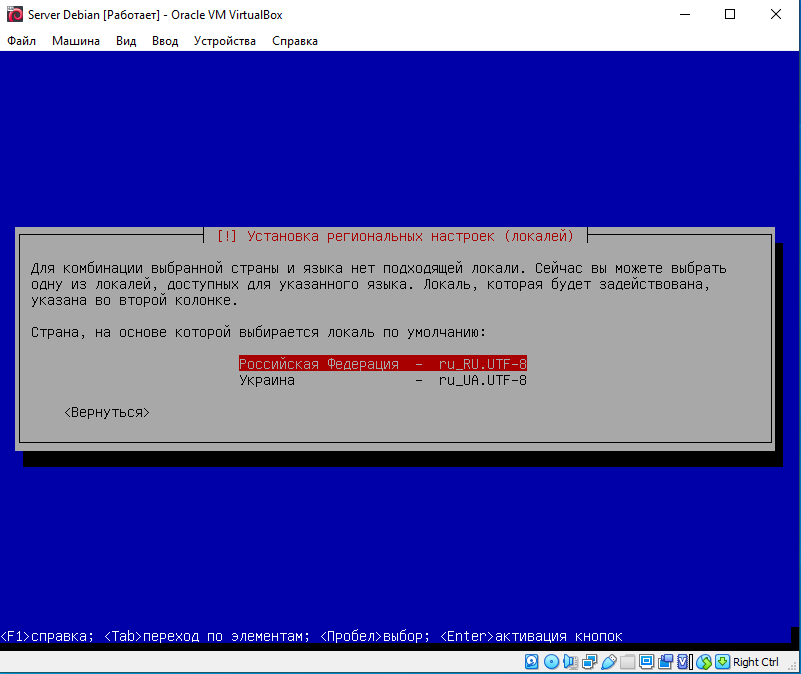
Task: Click the green keyboard capture arrow icon
Action: (722, 662)
